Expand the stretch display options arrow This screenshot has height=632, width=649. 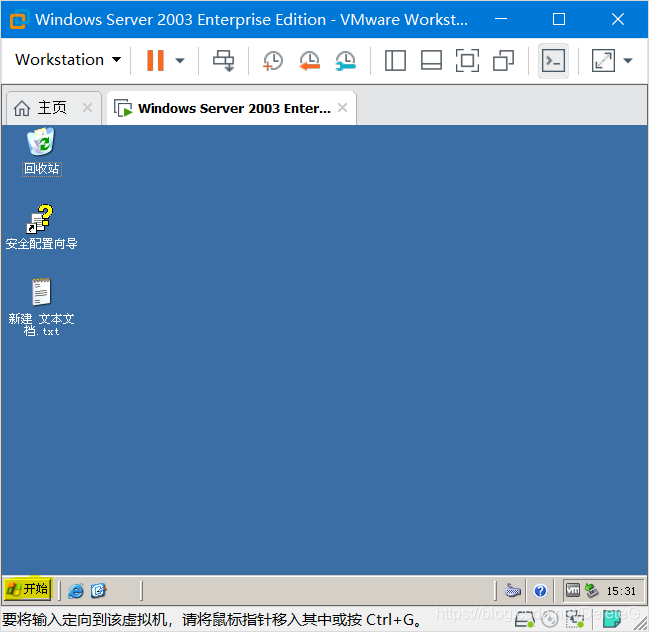pyautogui.click(x=628, y=60)
